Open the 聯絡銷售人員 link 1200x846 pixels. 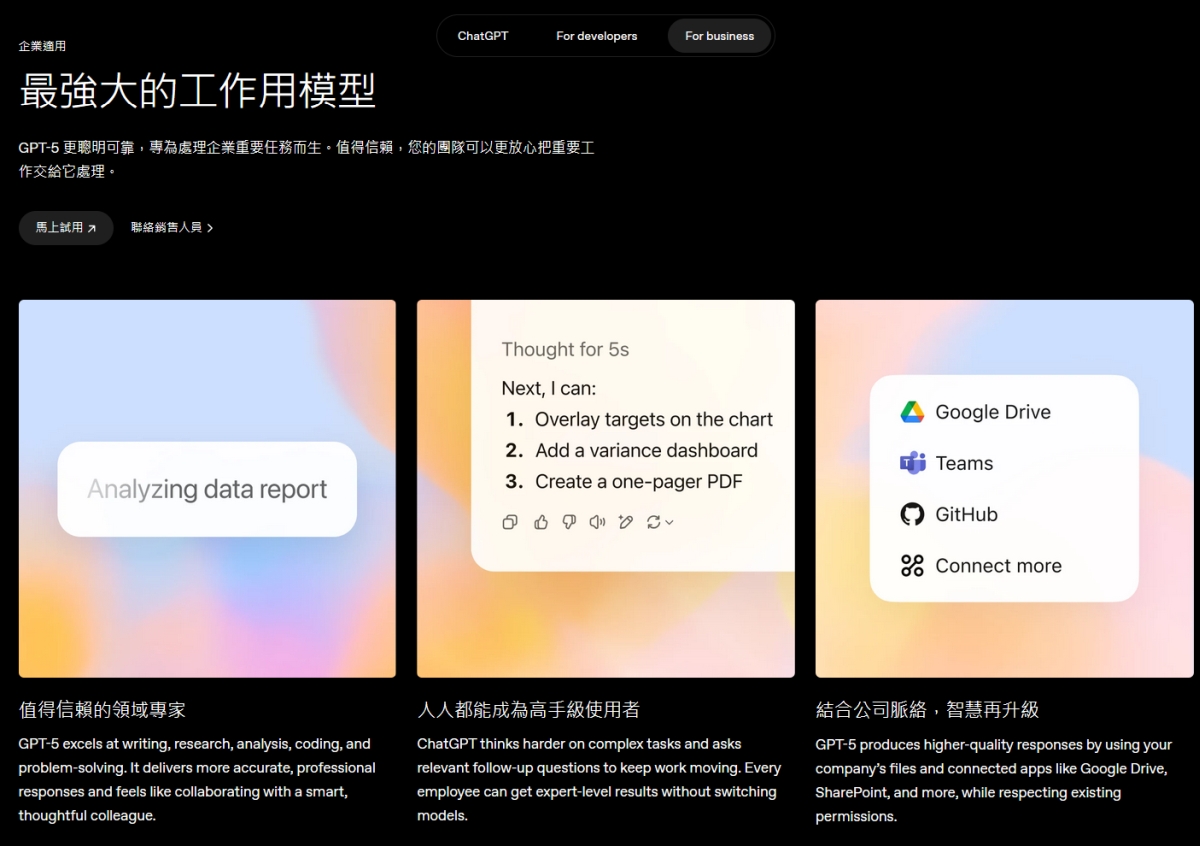[x=172, y=228]
